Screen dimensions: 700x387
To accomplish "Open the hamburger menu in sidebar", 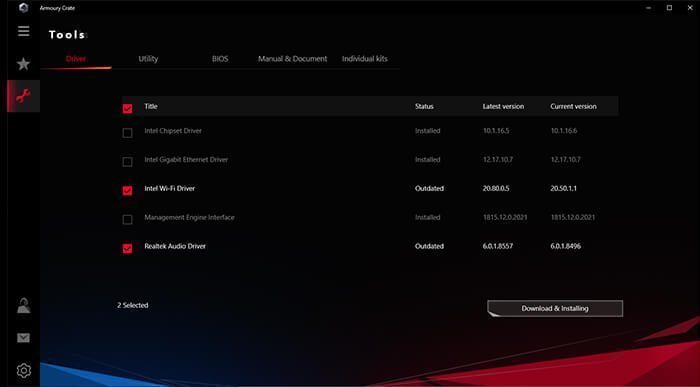I will [x=24, y=31].
